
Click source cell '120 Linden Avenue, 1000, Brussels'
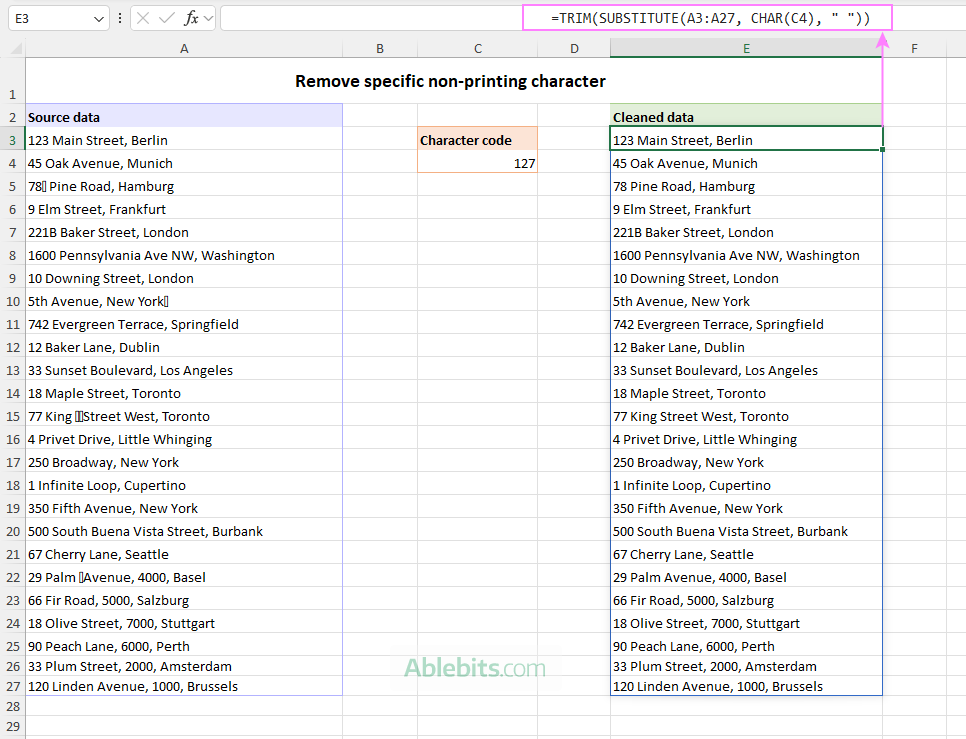click(x=184, y=685)
